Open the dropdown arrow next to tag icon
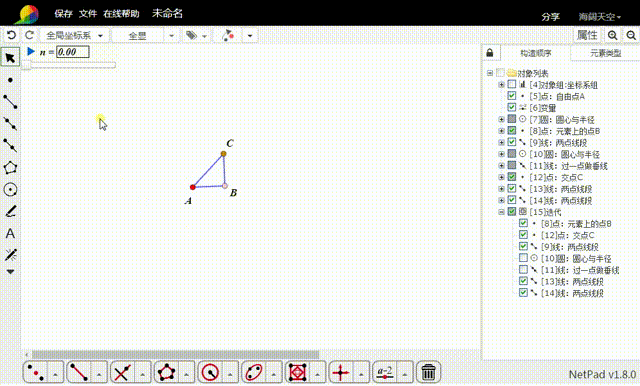The image size is (640, 386). pos(204,36)
